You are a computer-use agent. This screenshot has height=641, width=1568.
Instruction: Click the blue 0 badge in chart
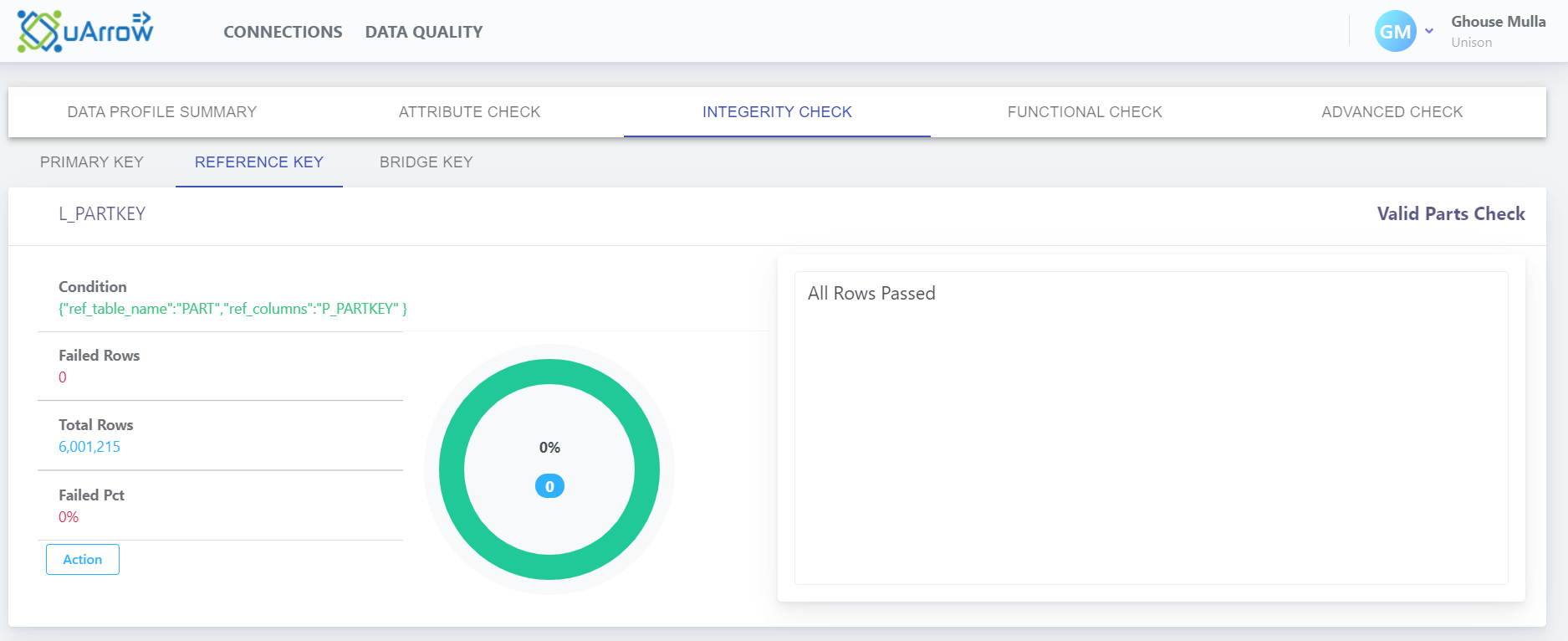[x=549, y=486]
